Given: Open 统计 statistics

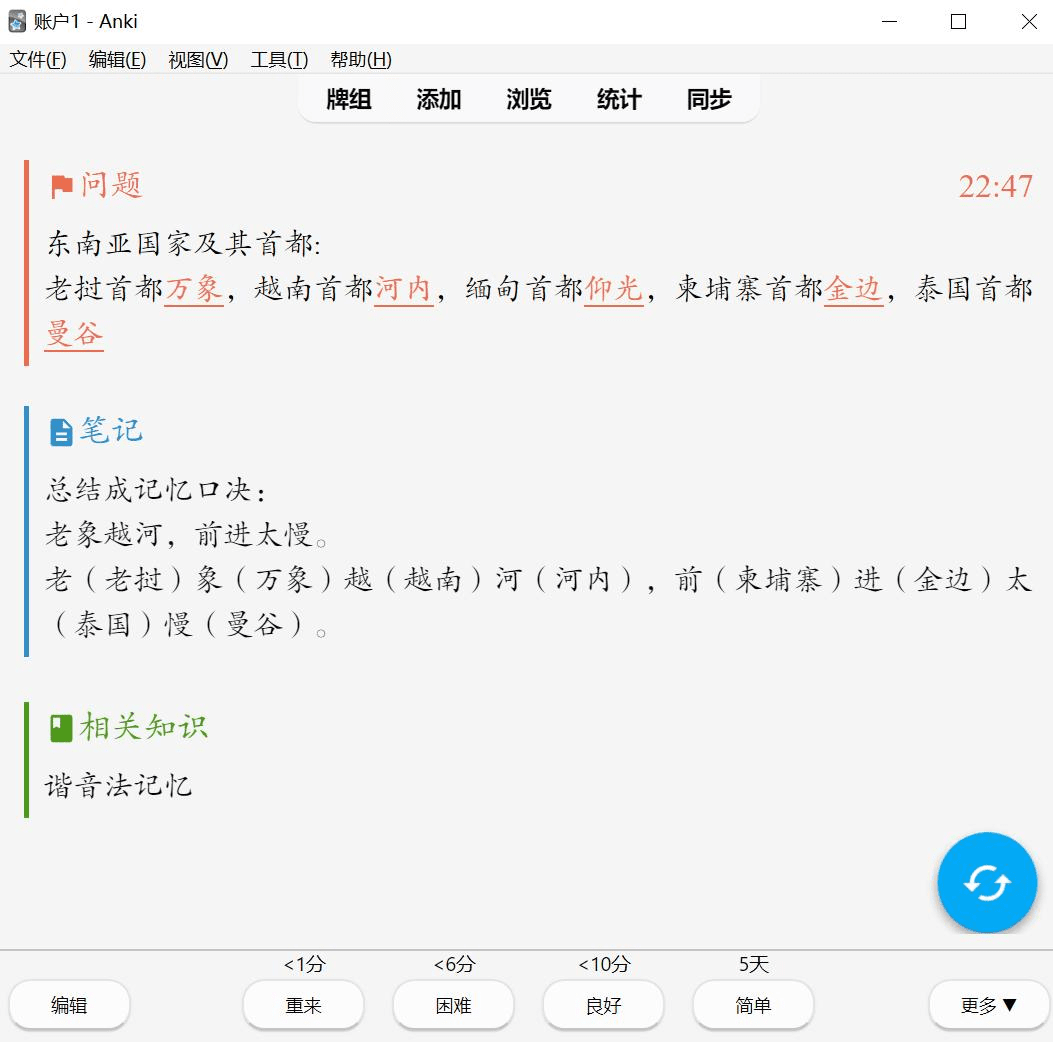Looking at the screenshot, I should (x=619, y=99).
